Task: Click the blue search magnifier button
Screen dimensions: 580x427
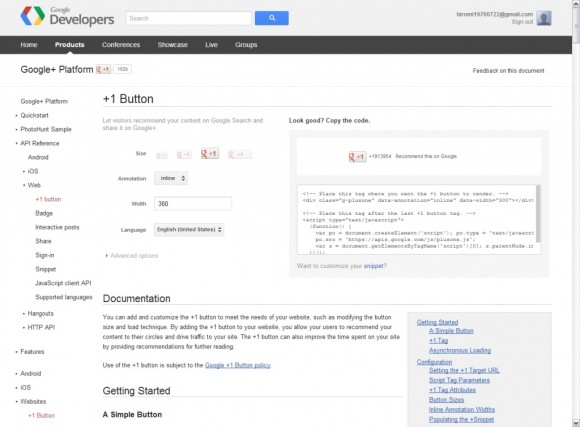Action: pos(272,18)
